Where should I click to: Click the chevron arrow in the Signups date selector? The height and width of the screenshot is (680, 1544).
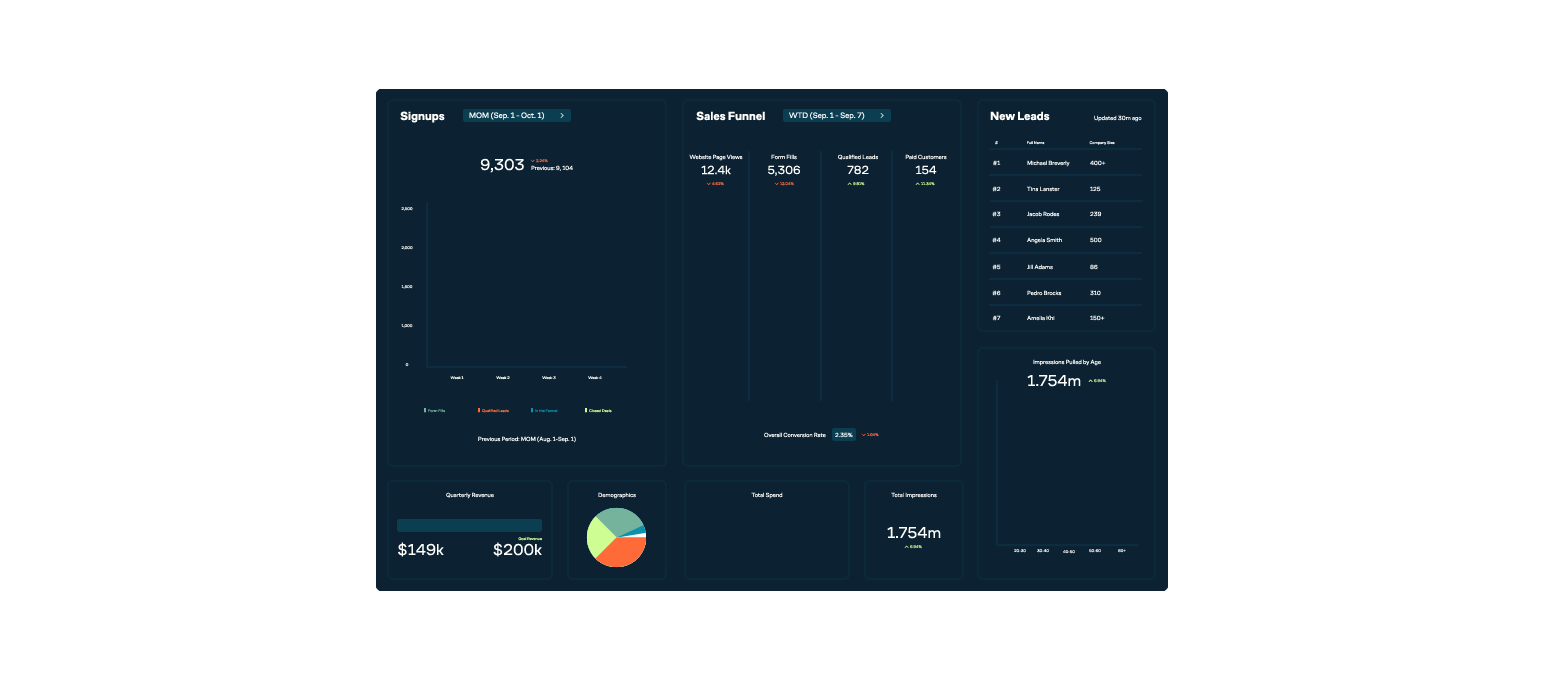(562, 116)
